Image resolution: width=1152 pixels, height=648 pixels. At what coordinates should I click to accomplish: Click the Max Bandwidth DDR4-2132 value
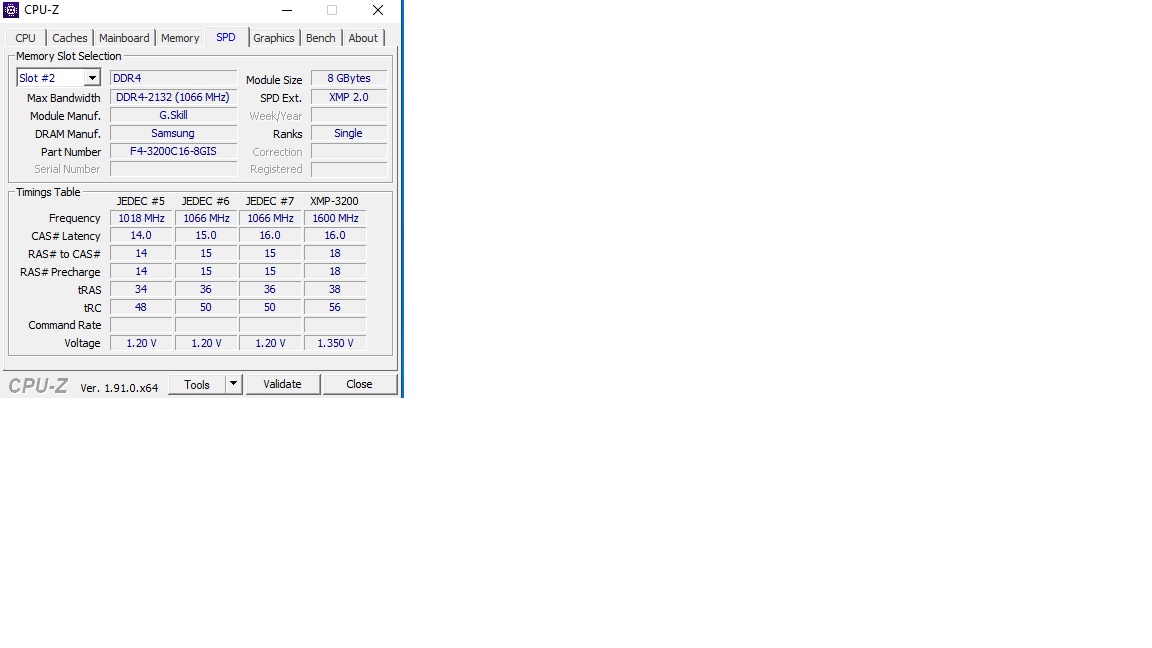click(173, 97)
